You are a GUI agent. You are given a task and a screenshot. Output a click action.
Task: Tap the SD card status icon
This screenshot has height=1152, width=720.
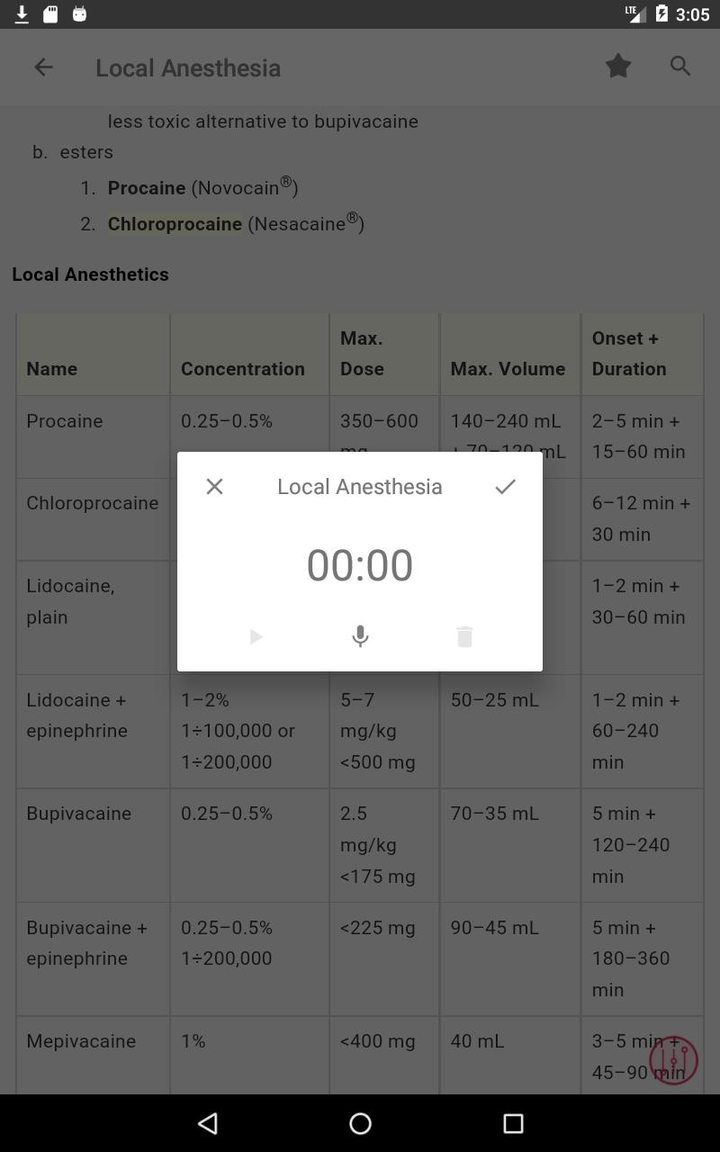[x=51, y=14]
